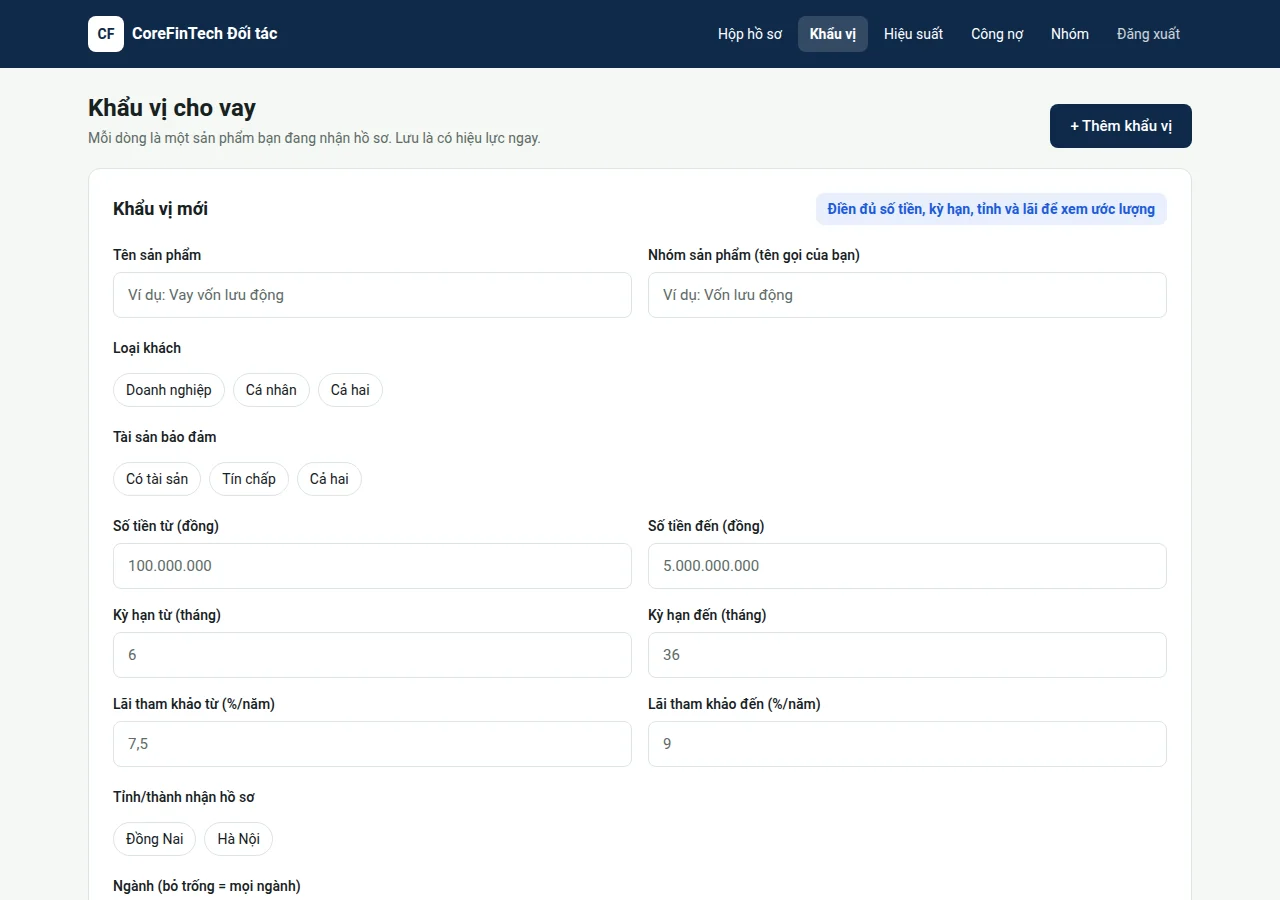Navigate to Công nợ
1280x900 pixels.
click(997, 34)
